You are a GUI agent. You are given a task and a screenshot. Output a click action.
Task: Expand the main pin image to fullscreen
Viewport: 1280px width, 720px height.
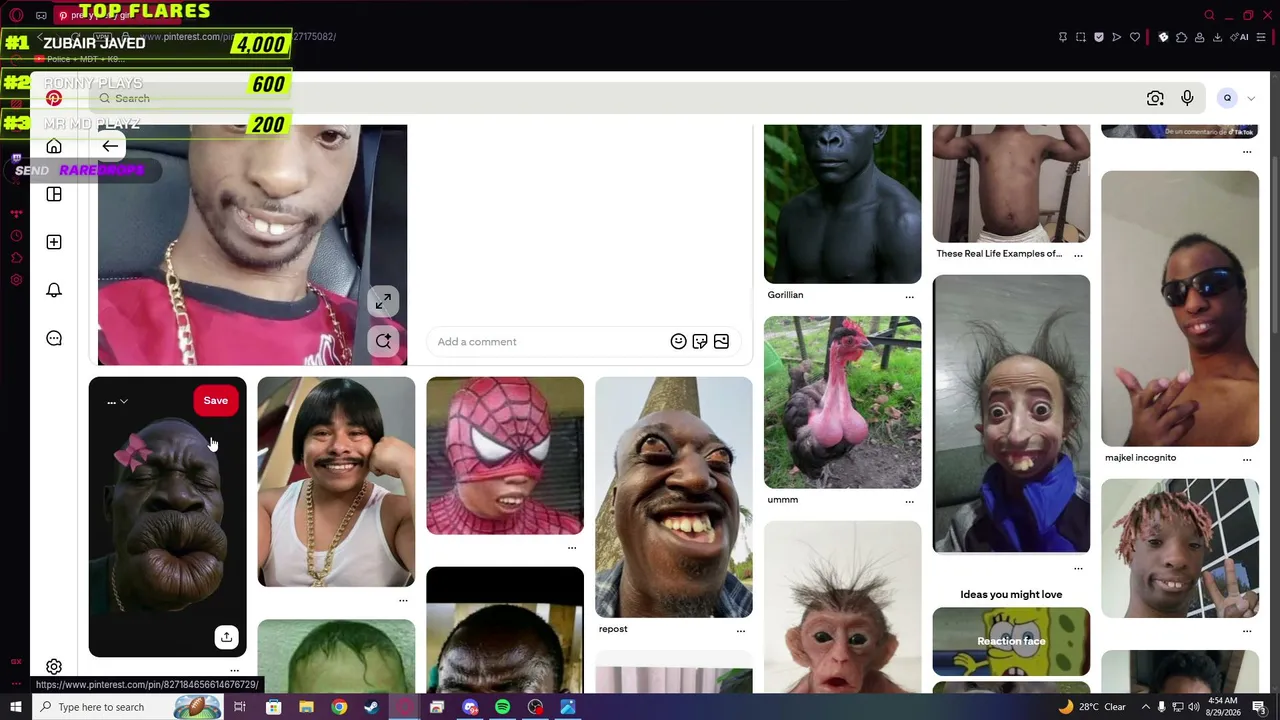tap(383, 301)
